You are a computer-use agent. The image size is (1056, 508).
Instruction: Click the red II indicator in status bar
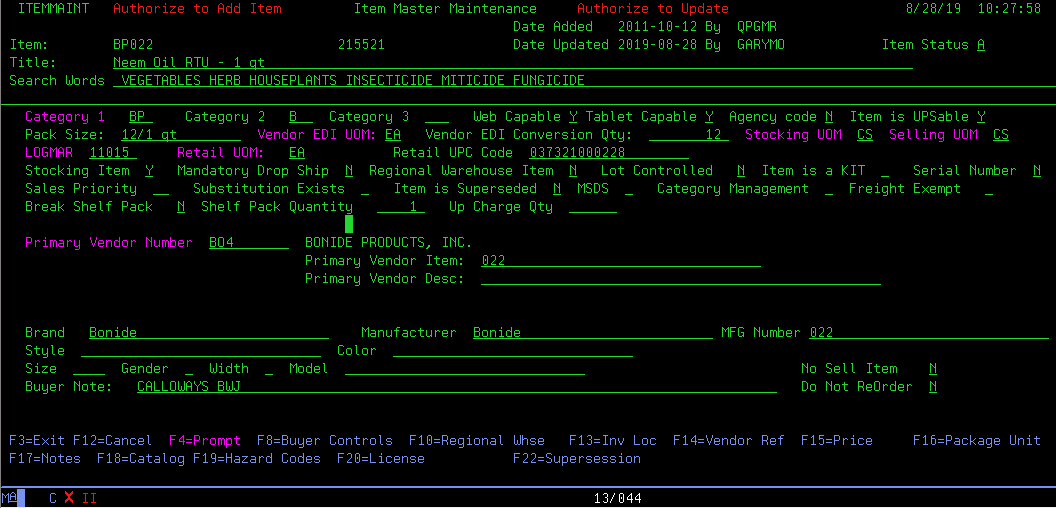(x=89, y=498)
